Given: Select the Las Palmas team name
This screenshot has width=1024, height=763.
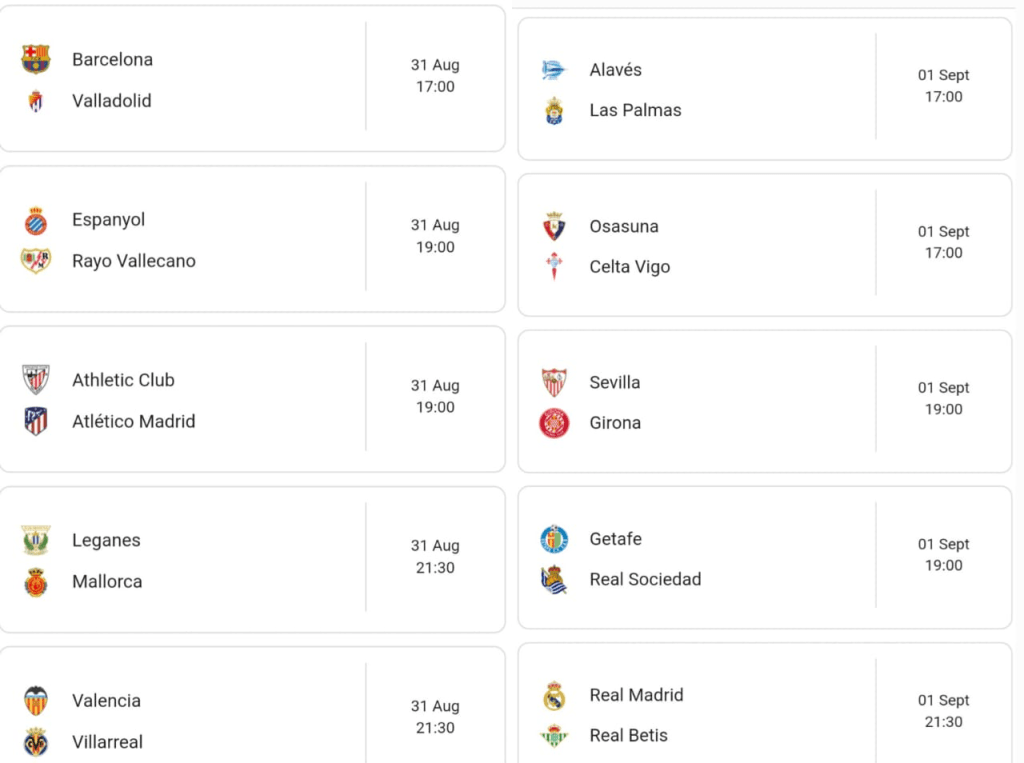Looking at the screenshot, I should click(635, 110).
